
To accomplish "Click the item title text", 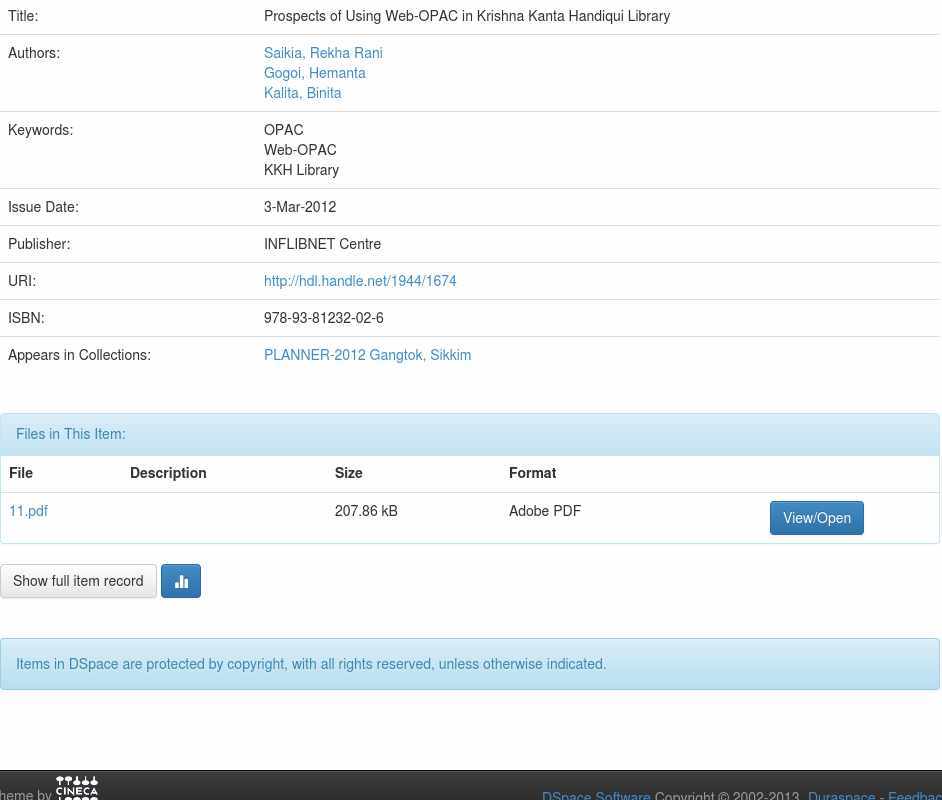I will pos(467,16).
